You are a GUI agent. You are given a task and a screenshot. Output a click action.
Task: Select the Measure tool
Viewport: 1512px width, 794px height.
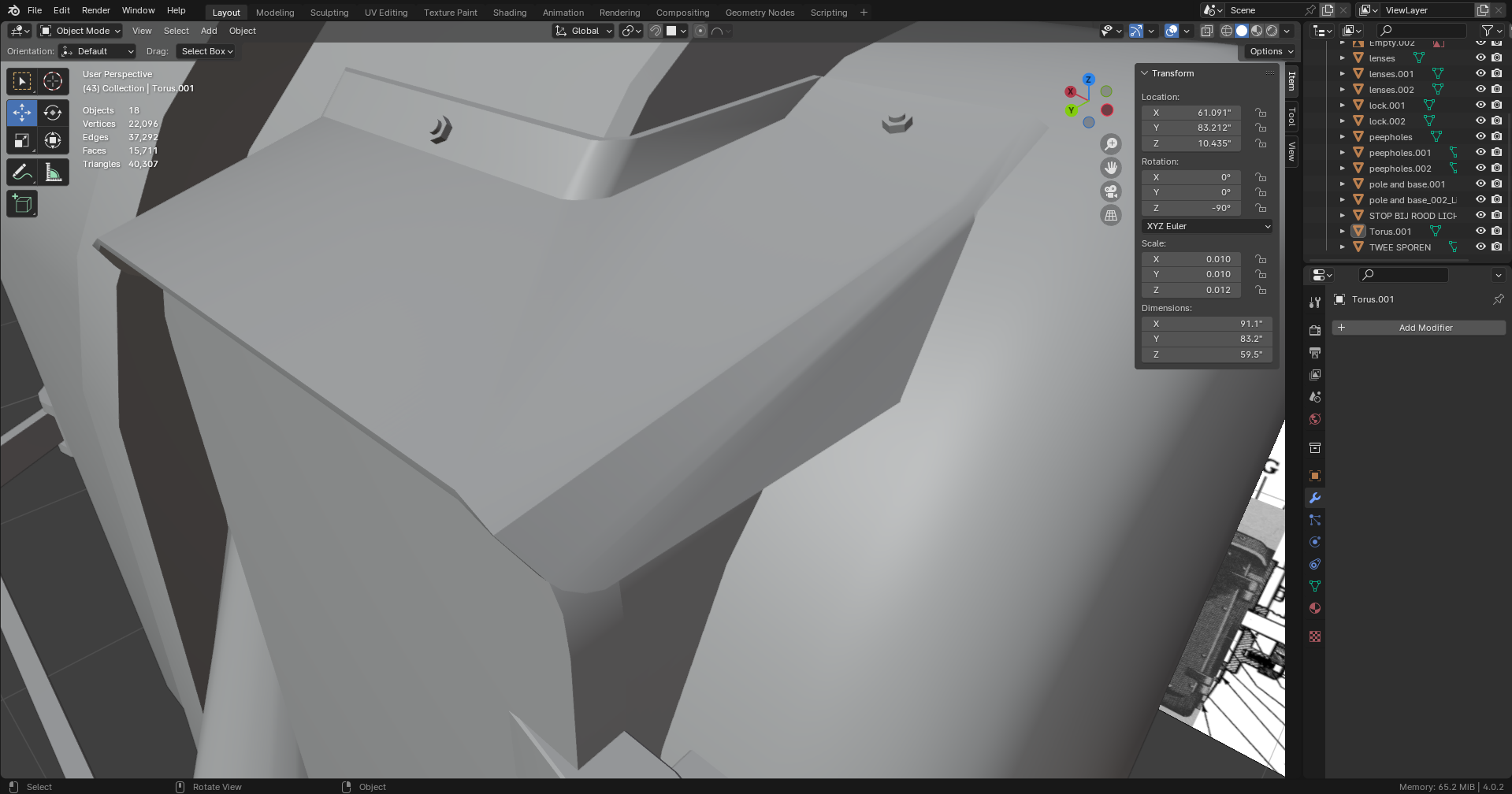click(x=53, y=173)
